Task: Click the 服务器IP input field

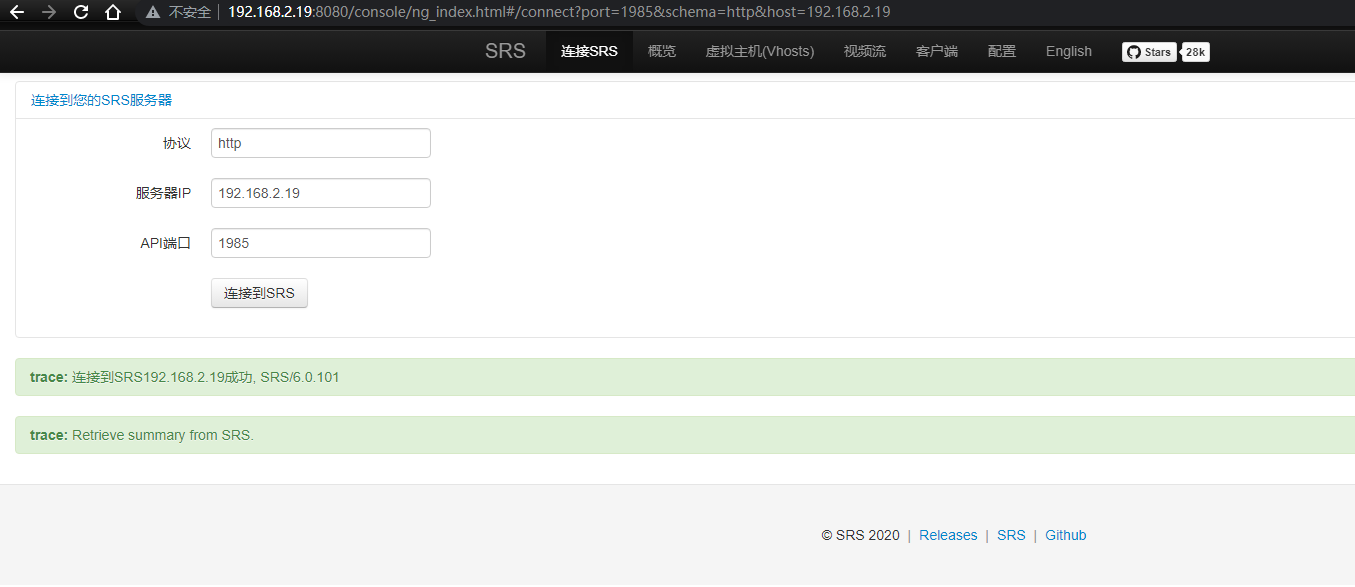Action: pyautogui.click(x=321, y=193)
